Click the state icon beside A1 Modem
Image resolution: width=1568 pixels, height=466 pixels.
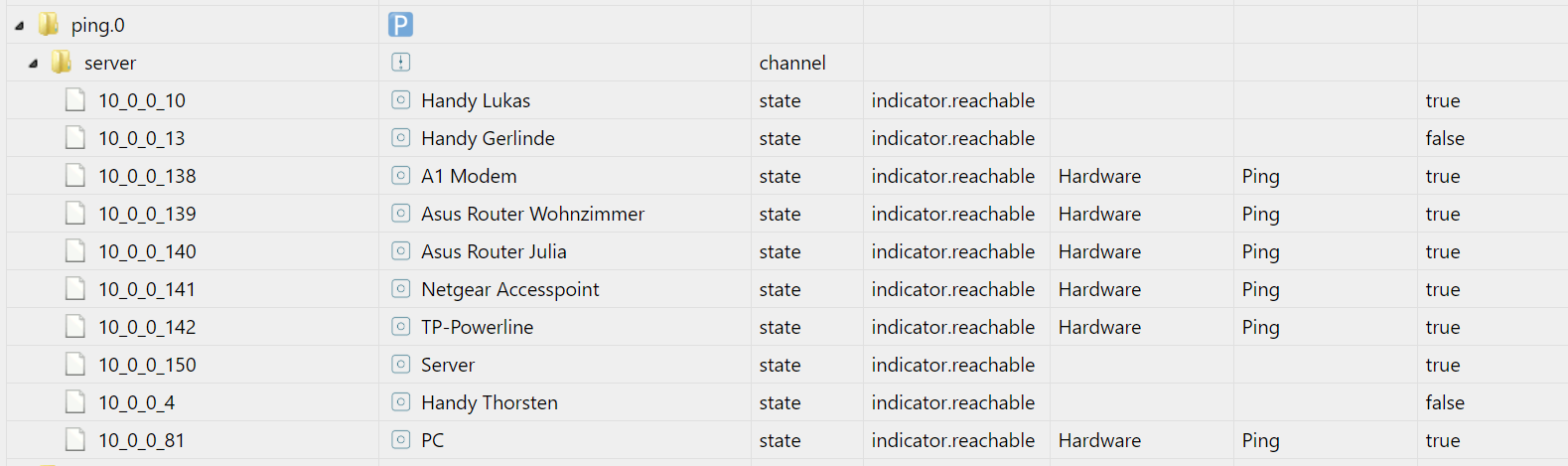[x=400, y=176]
